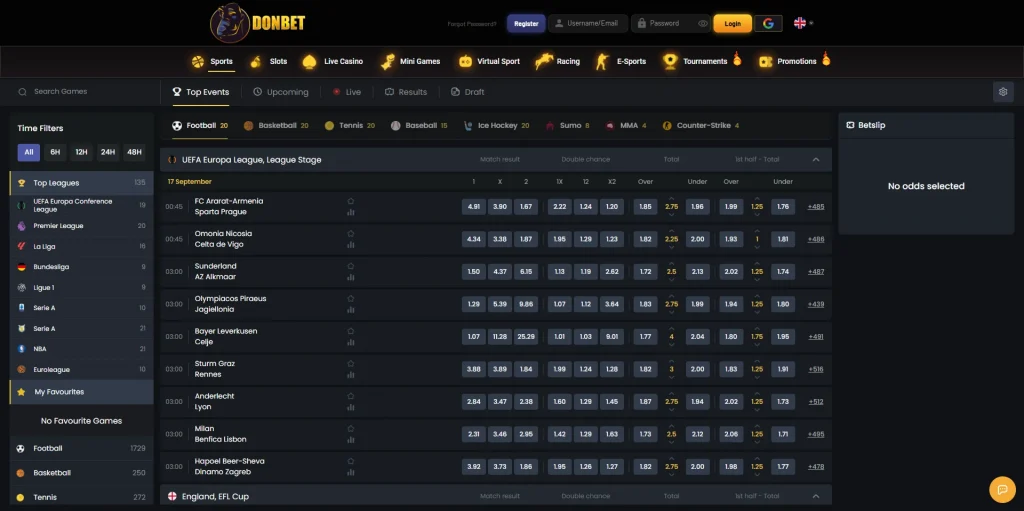This screenshot has width=1024, height=511.
Task: Open Virtual Sport section
Action: click(x=489, y=61)
